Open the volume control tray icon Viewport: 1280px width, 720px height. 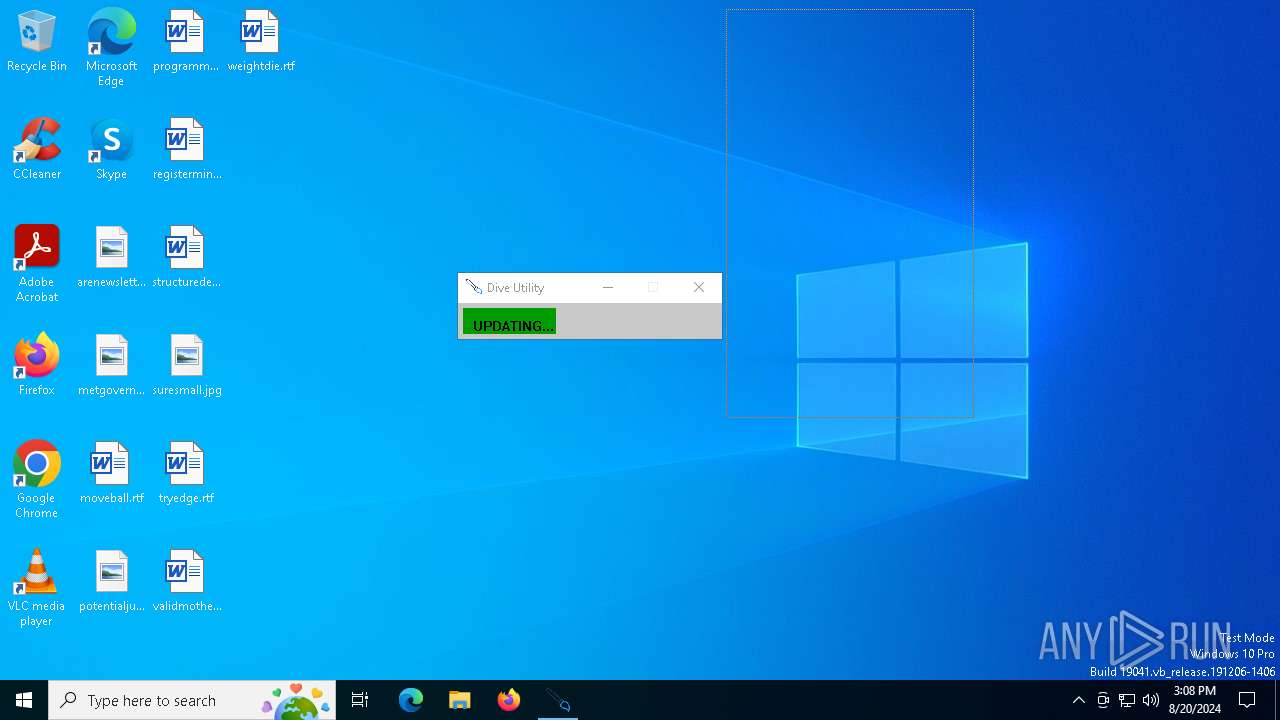coord(1151,700)
